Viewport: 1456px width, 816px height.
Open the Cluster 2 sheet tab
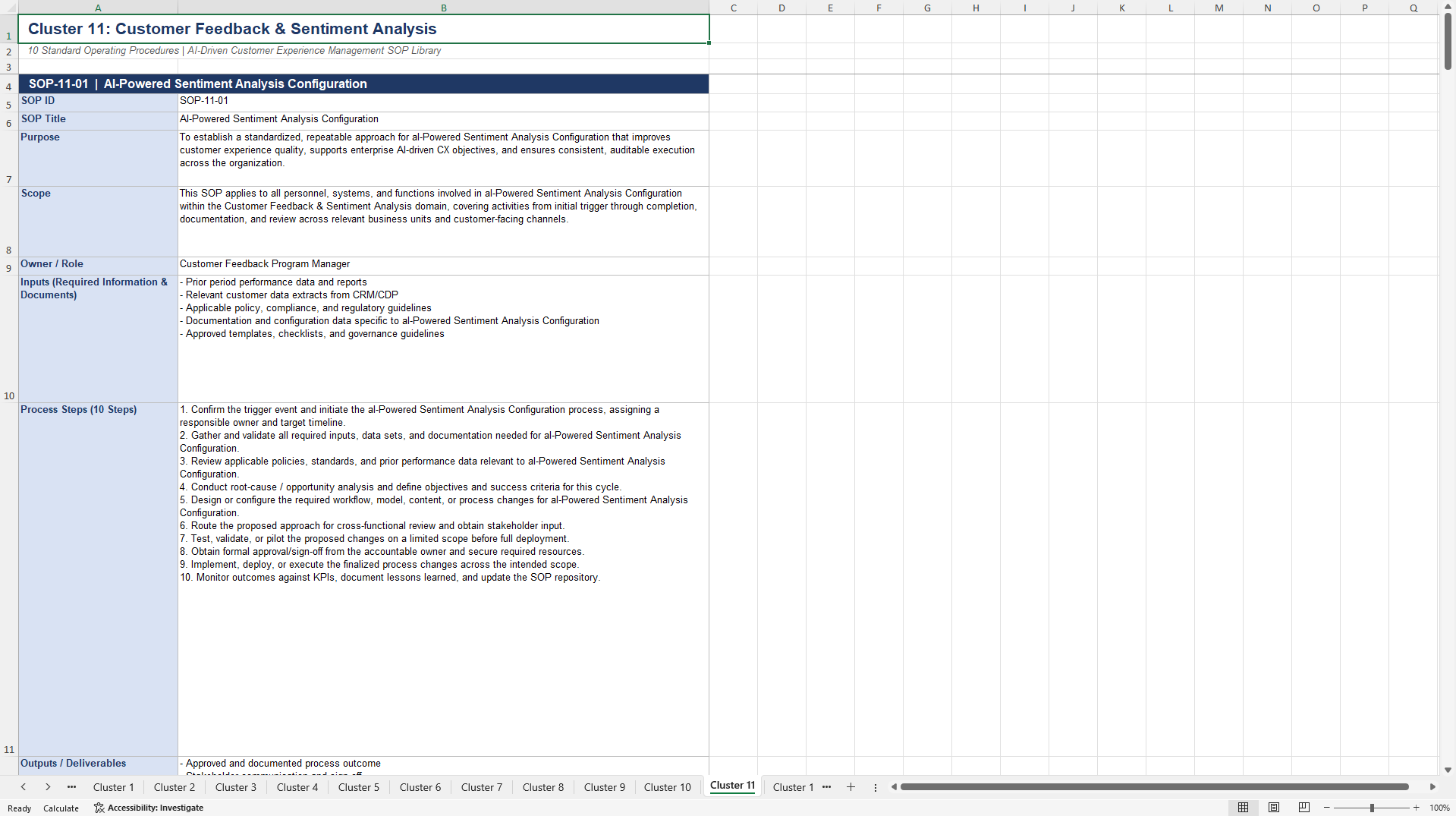pyautogui.click(x=174, y=787)
